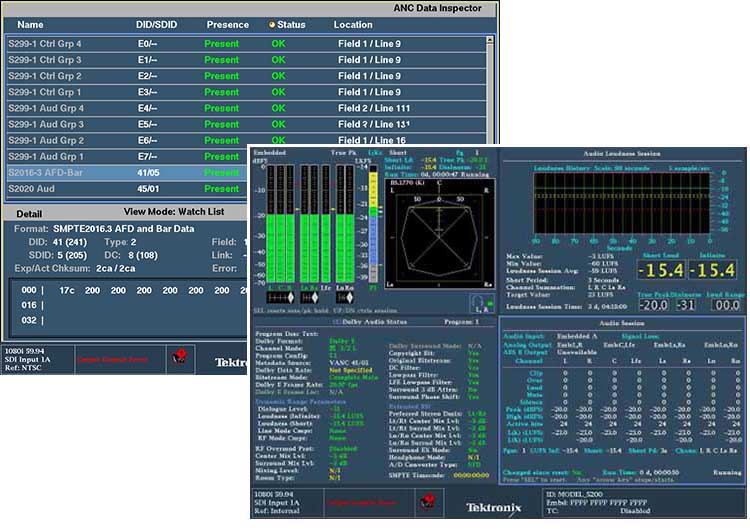This screenshot has height=530, width=750.
Task: Click the red alarm icon in ANC Data Inspector status bar
Action: (180, 357)
